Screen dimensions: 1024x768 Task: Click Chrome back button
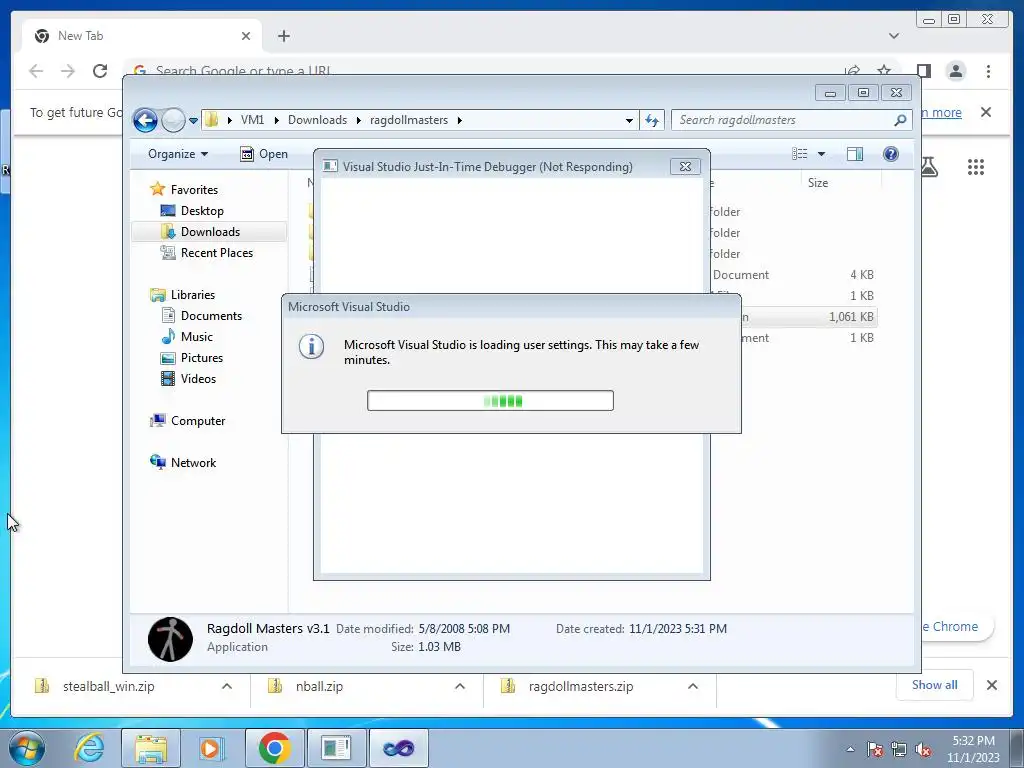pos(37,71)
